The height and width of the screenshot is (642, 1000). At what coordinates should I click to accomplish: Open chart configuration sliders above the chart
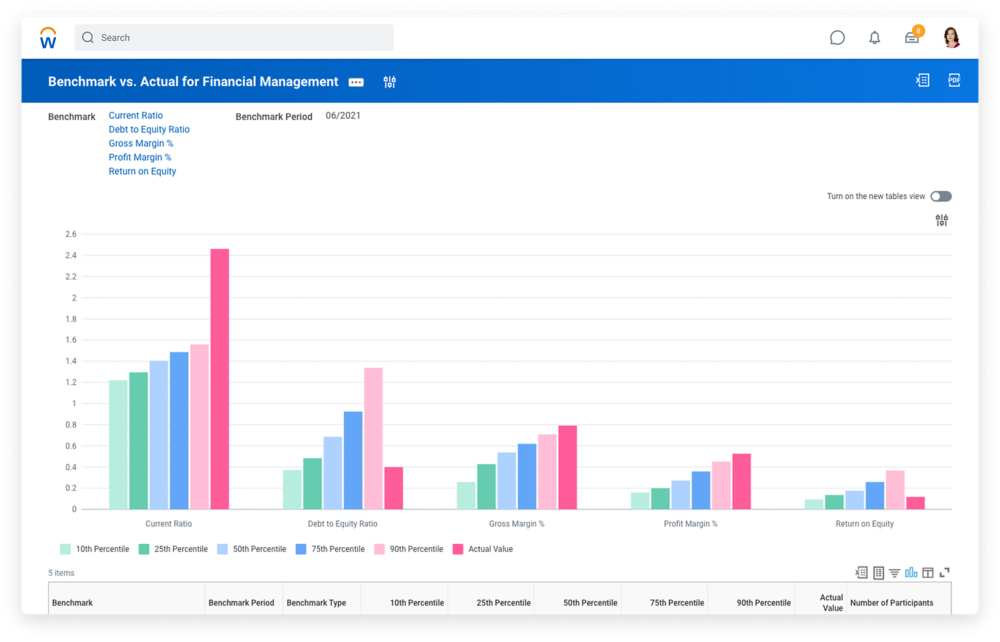[940, 220]
